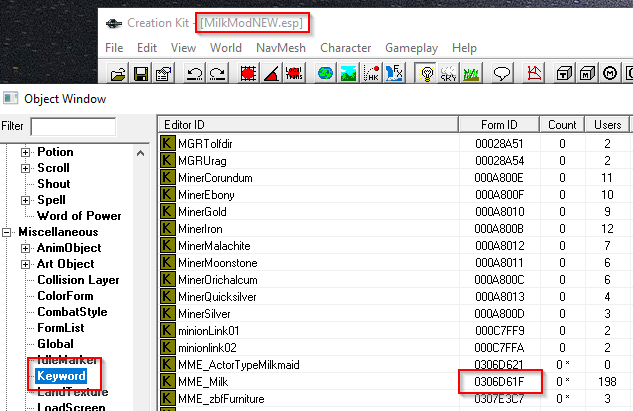Viewport: 633px width, 411px height.
Task: Select the Shout category in tree
Action: [54, 184]
